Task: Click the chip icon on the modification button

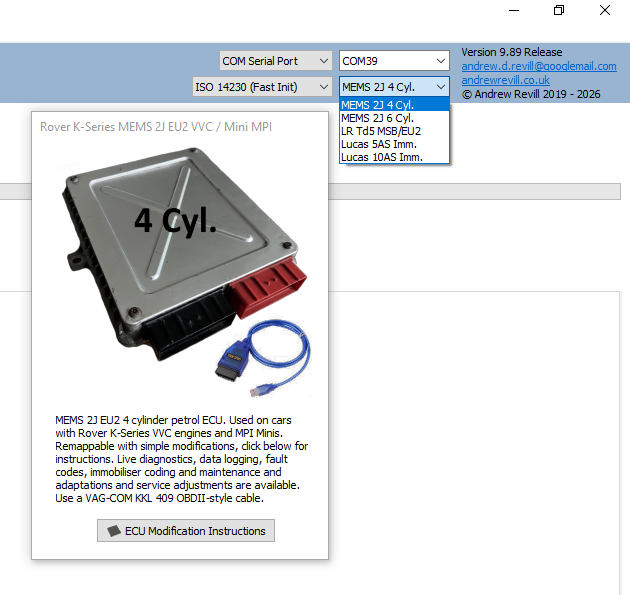Action: (114, 531)
